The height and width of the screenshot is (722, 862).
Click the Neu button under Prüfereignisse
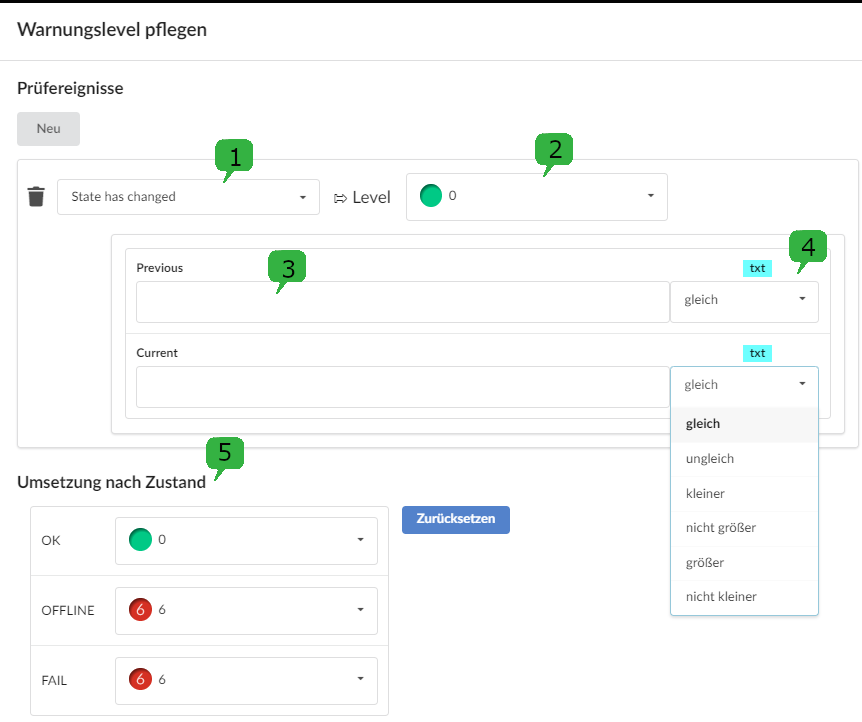coord(48,128)
